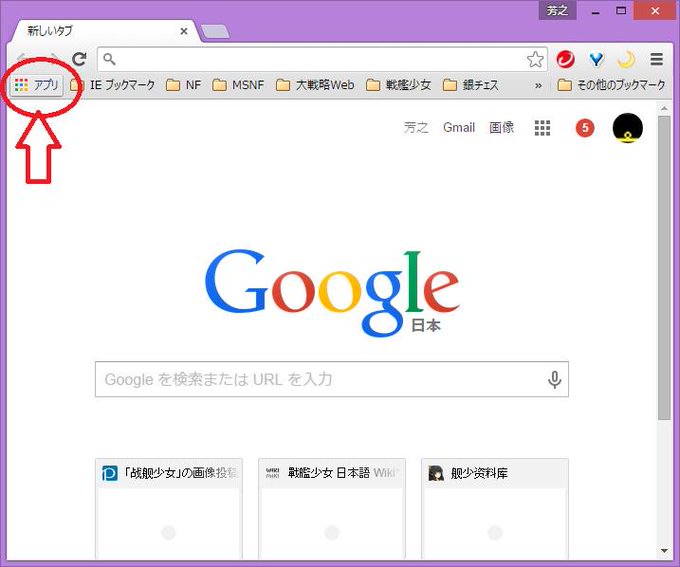The height and width of the screenshot is (567, 680).
Task: Click the pixiv favicon on first thumbnail
Action: [110, 473]
